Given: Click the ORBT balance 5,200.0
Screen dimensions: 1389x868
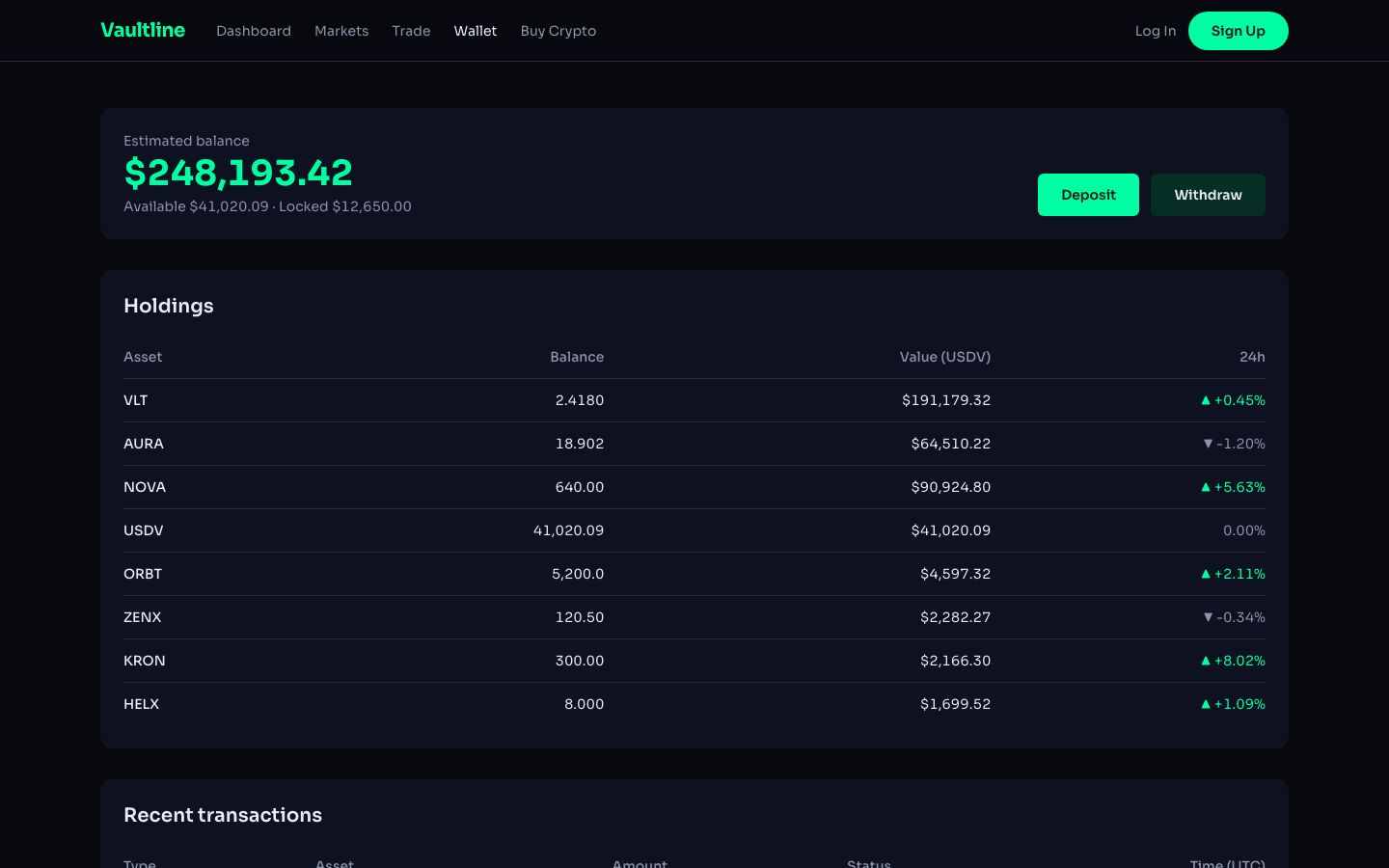Looking at the screenshot, I should 578,574.
